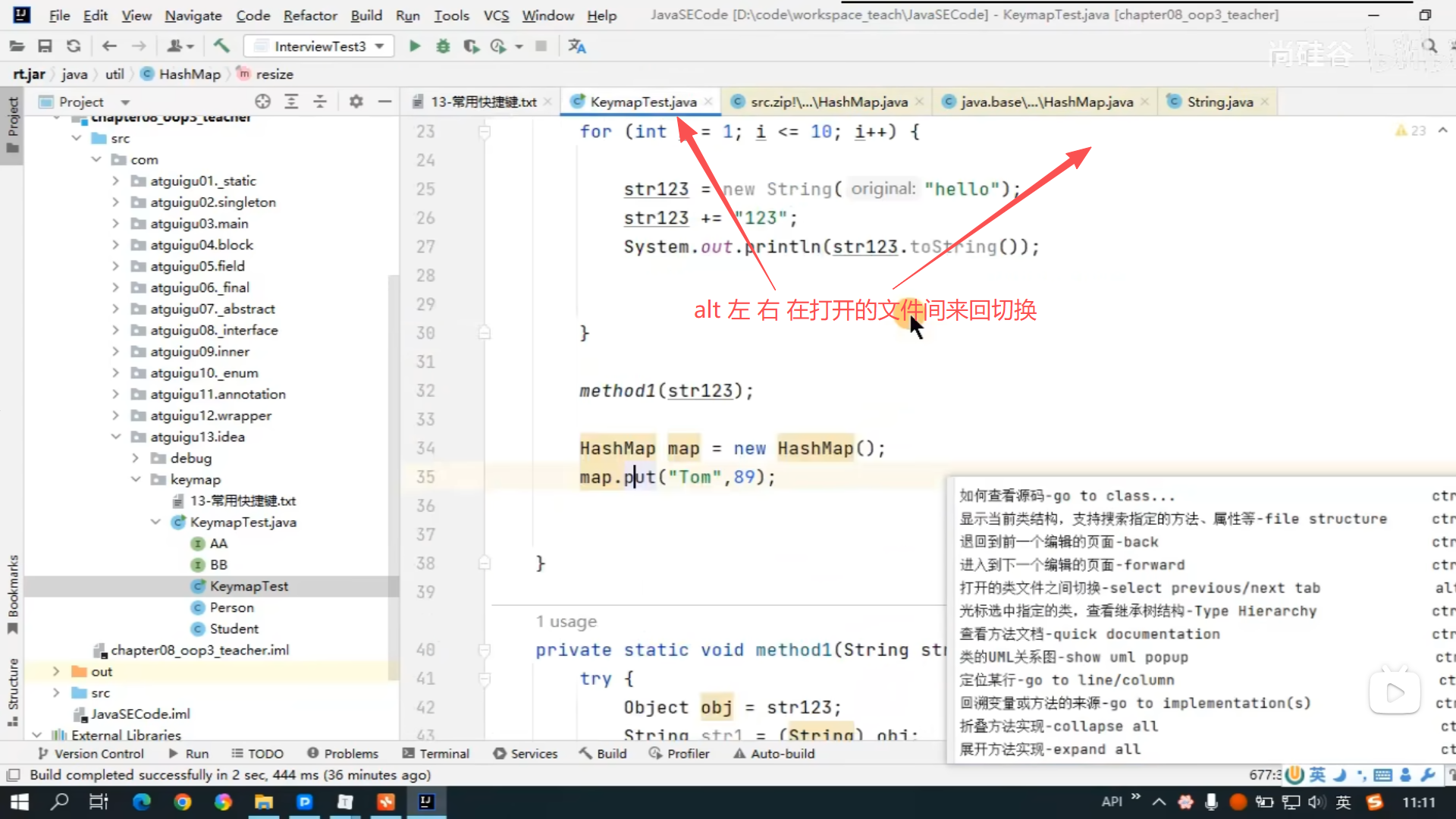Expand the atguigu05.field package
Image resolution: width=1456 pixels, height=819 pixels.
point(115,266)
